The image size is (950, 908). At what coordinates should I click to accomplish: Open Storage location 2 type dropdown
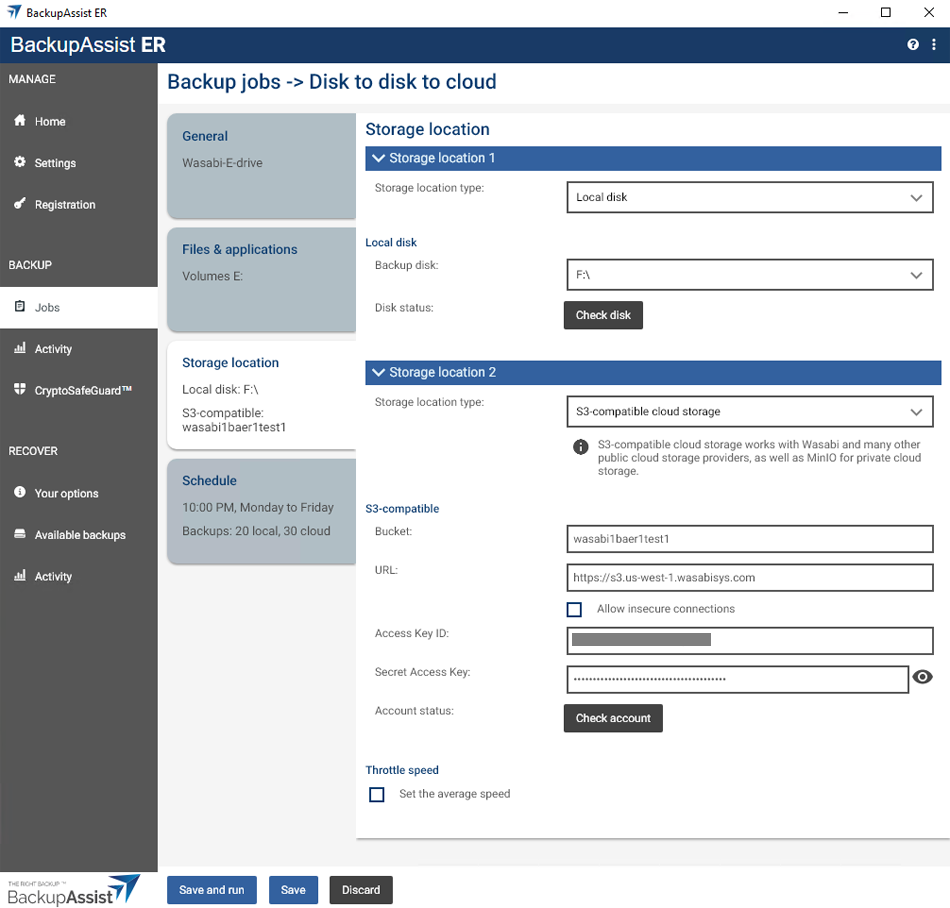click(x=749, y=412)
